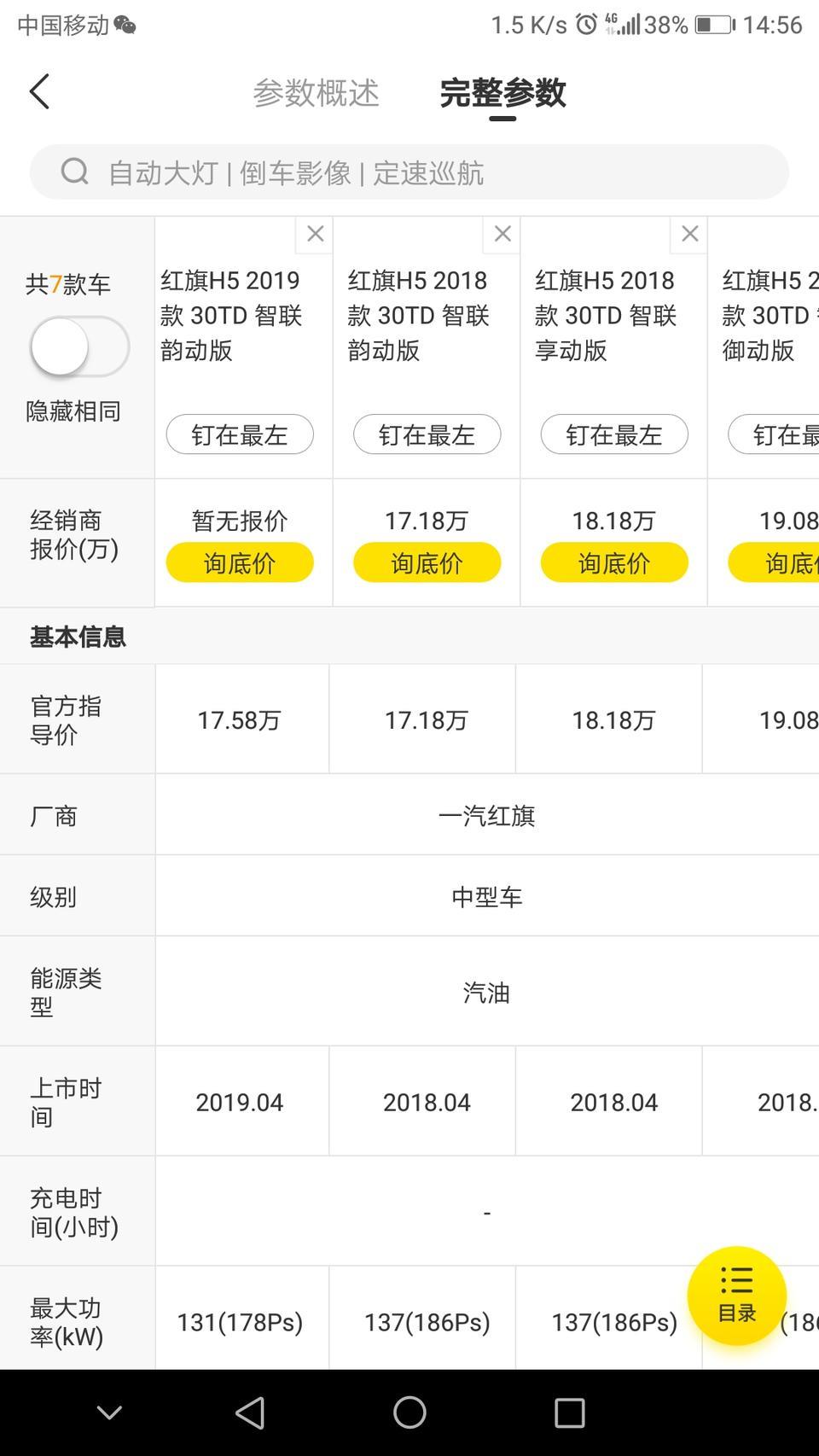
Task: Tap the 共7款车 count label
Action: pos(68,284)
